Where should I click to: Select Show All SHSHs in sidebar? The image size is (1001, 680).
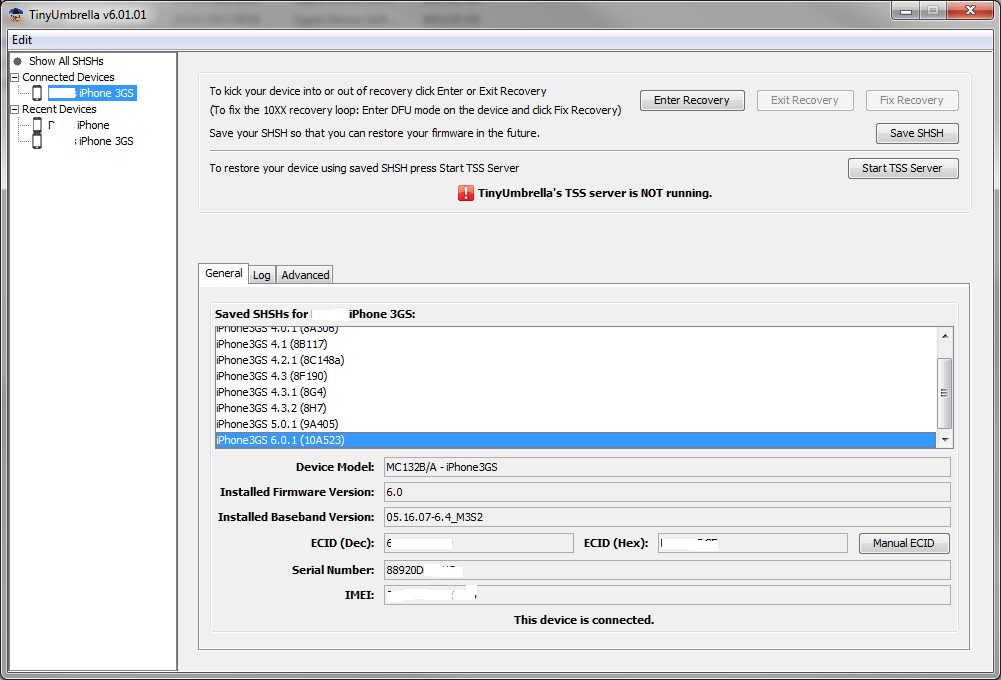click(x=66, y=61)
